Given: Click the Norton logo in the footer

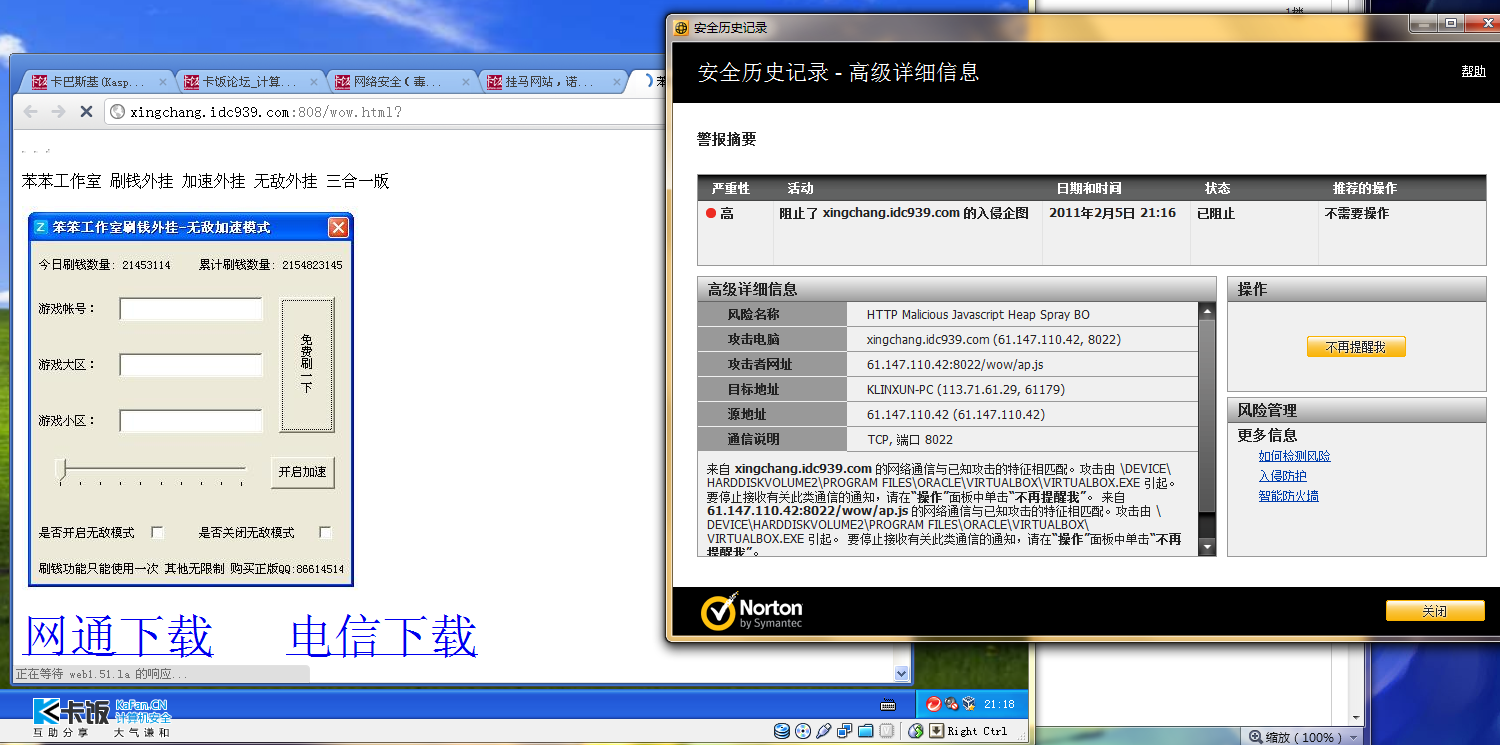Looking at the screenshot, I should tap(752, 613).
